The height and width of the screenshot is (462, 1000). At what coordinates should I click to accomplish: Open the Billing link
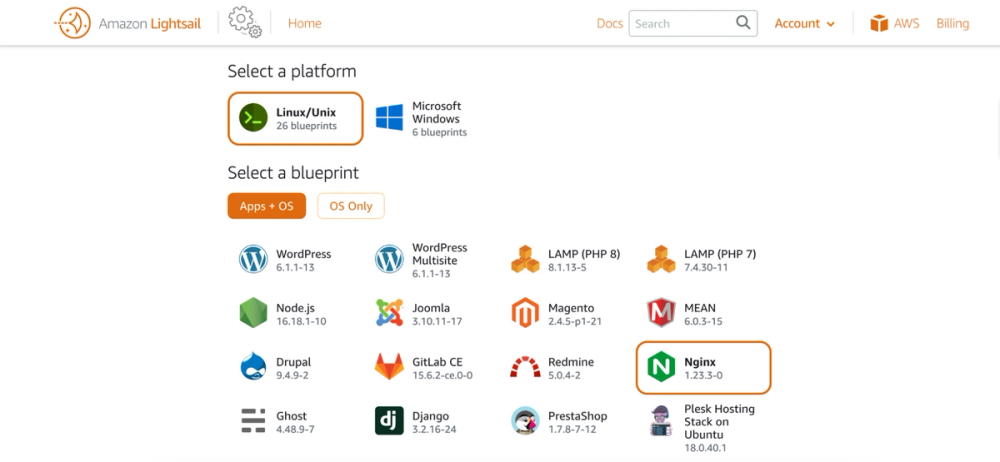tap(952, 24)
